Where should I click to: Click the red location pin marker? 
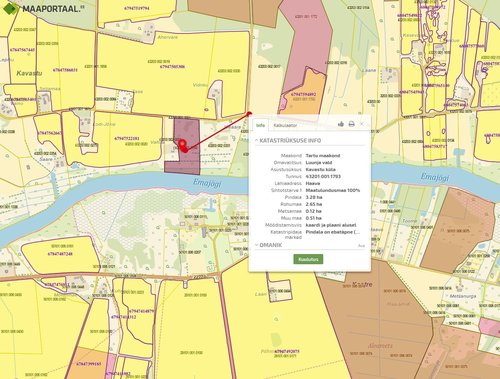pyautogui.click(x=182, y=145)
